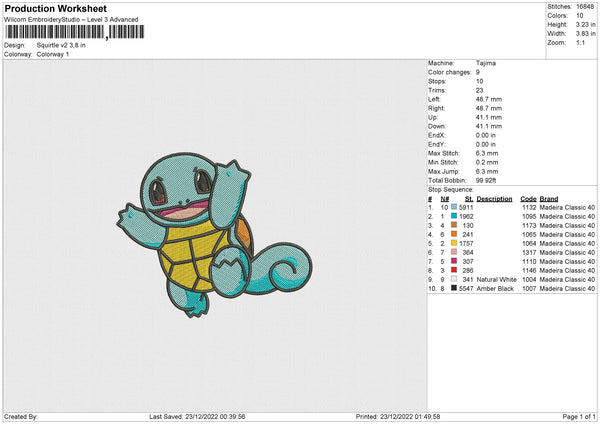Click thread code 1004 for Natural White
This screenshot has height=424, width=600.
[529, 280]
